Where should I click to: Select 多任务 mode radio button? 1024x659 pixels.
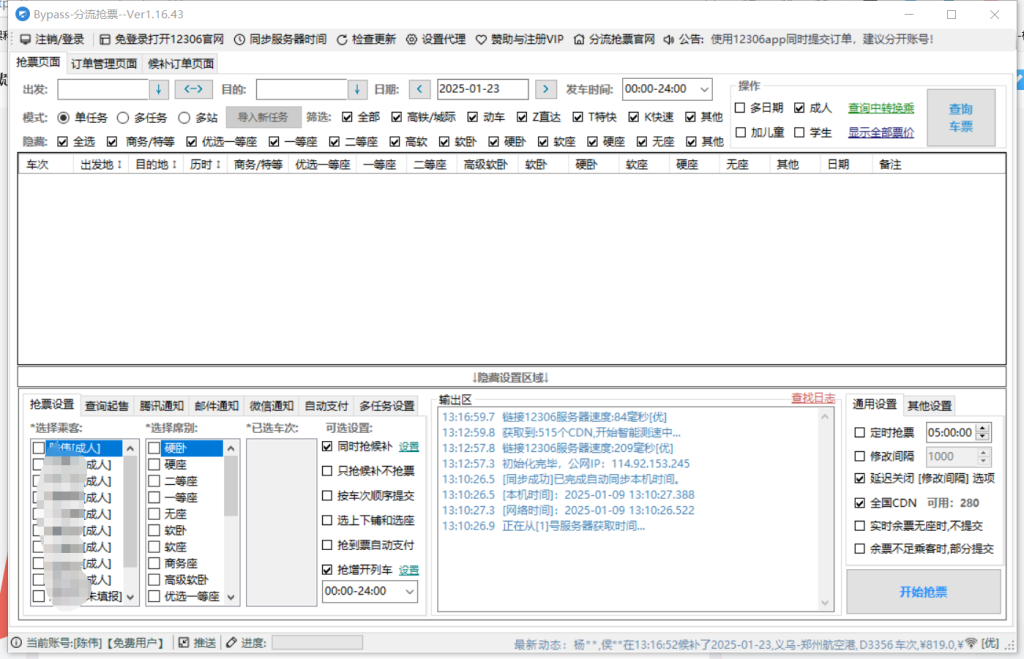(x=123, y=118)
